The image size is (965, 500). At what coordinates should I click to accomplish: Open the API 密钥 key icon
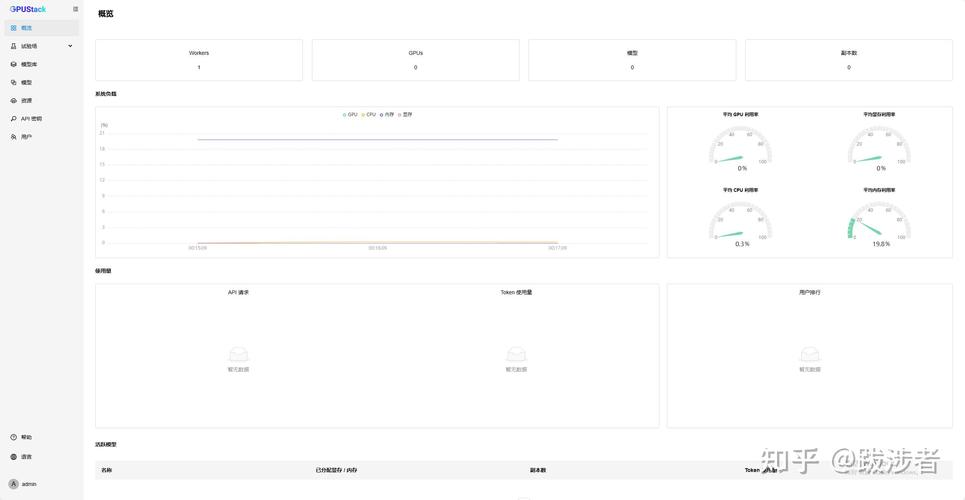tap(13, 118)
